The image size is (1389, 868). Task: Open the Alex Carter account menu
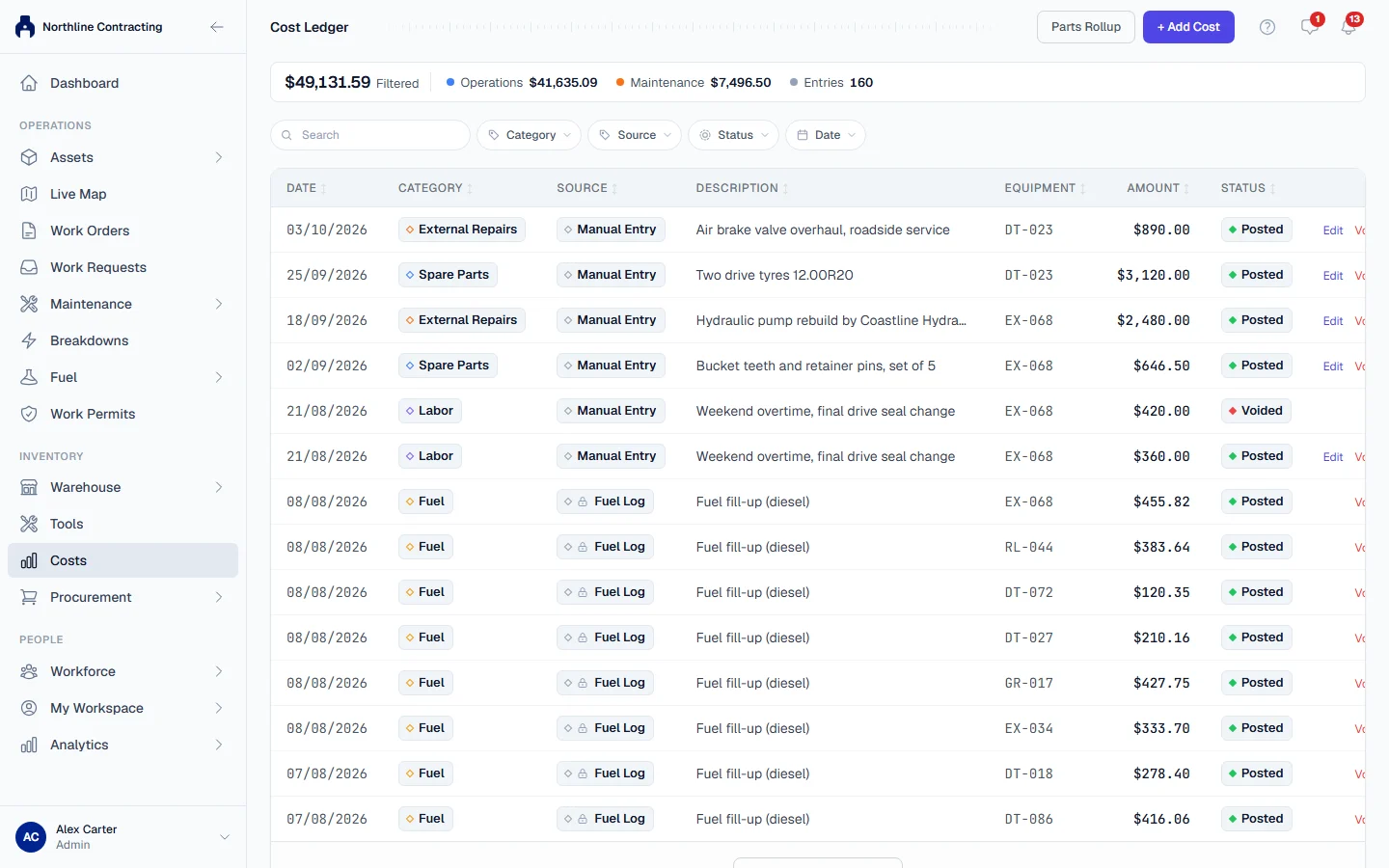[123, 837]
